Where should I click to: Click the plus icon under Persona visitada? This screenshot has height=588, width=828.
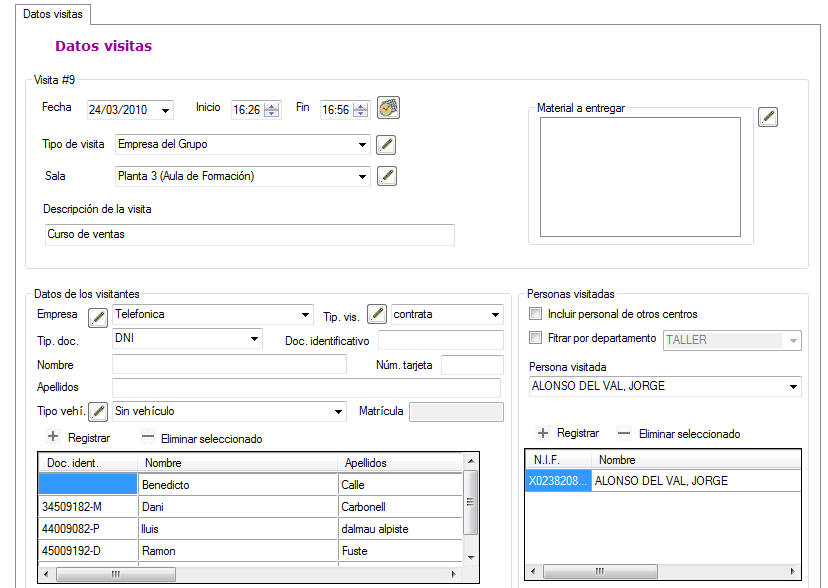[542, 433]
